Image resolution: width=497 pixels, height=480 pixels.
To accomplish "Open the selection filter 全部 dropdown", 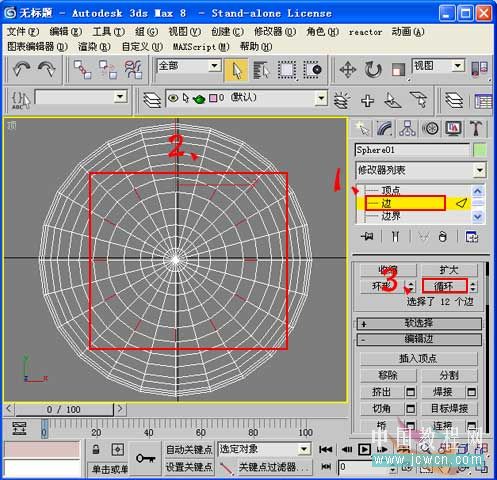I will click(x=189, y=66).
